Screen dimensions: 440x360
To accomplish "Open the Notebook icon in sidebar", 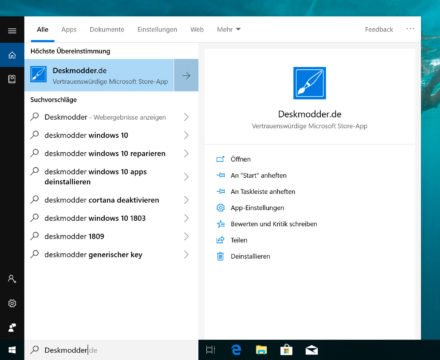I will click(x=12, y=79).
